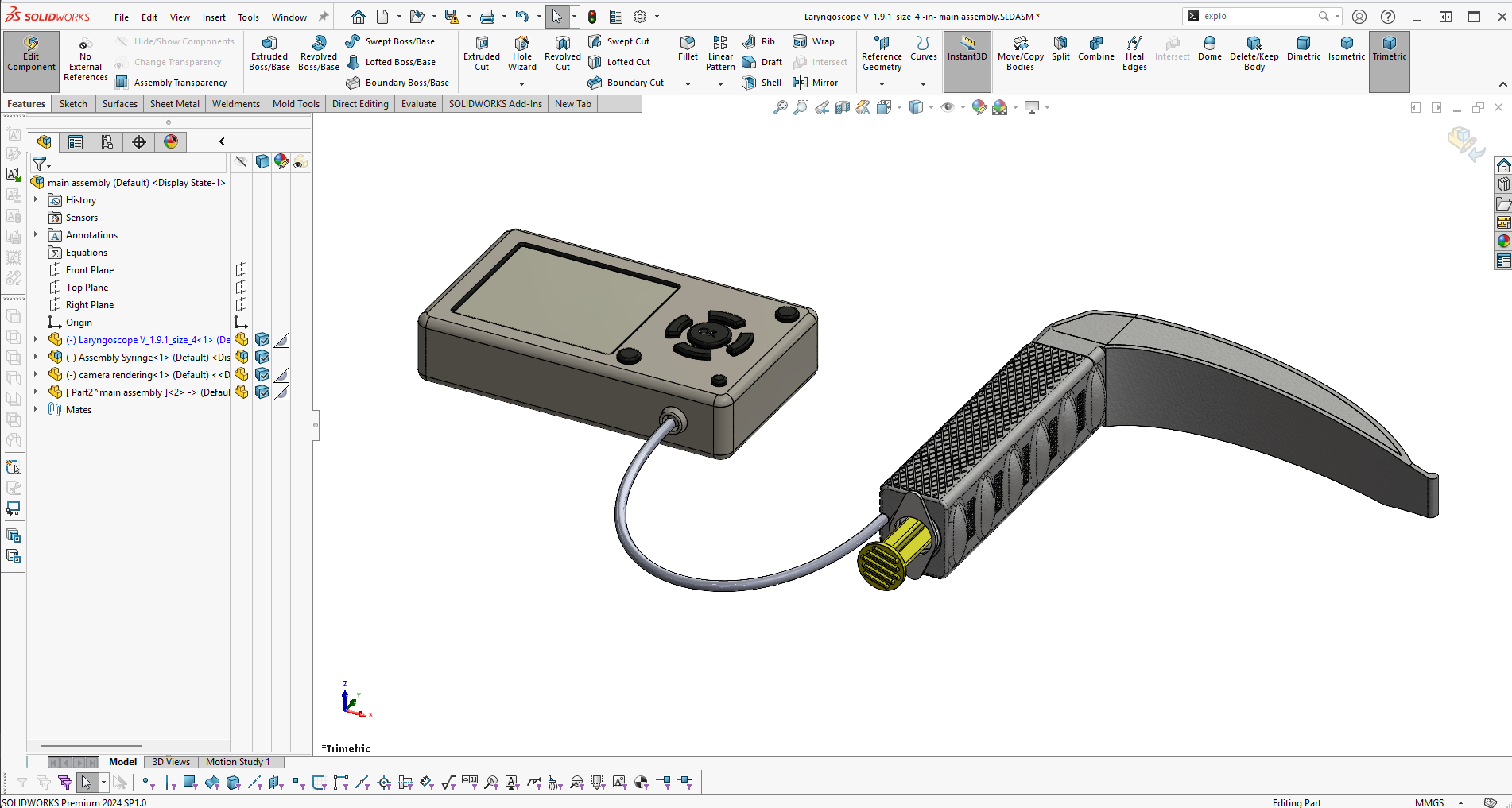Open Hole Wizard dropdown arrow
1512x808 pixels.
(522, 84)
